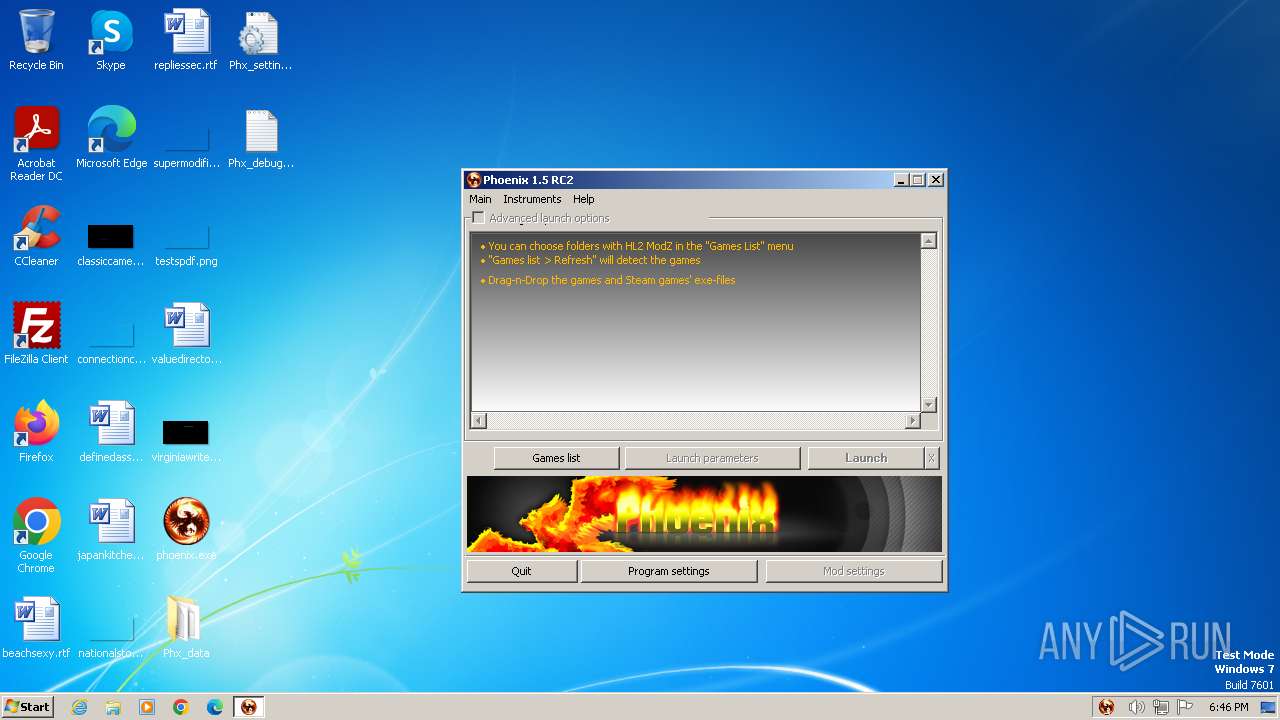Screen dimensions: 1280x720
Task: Open the Recycle Bin desktop icon
Action: [36, 40]
